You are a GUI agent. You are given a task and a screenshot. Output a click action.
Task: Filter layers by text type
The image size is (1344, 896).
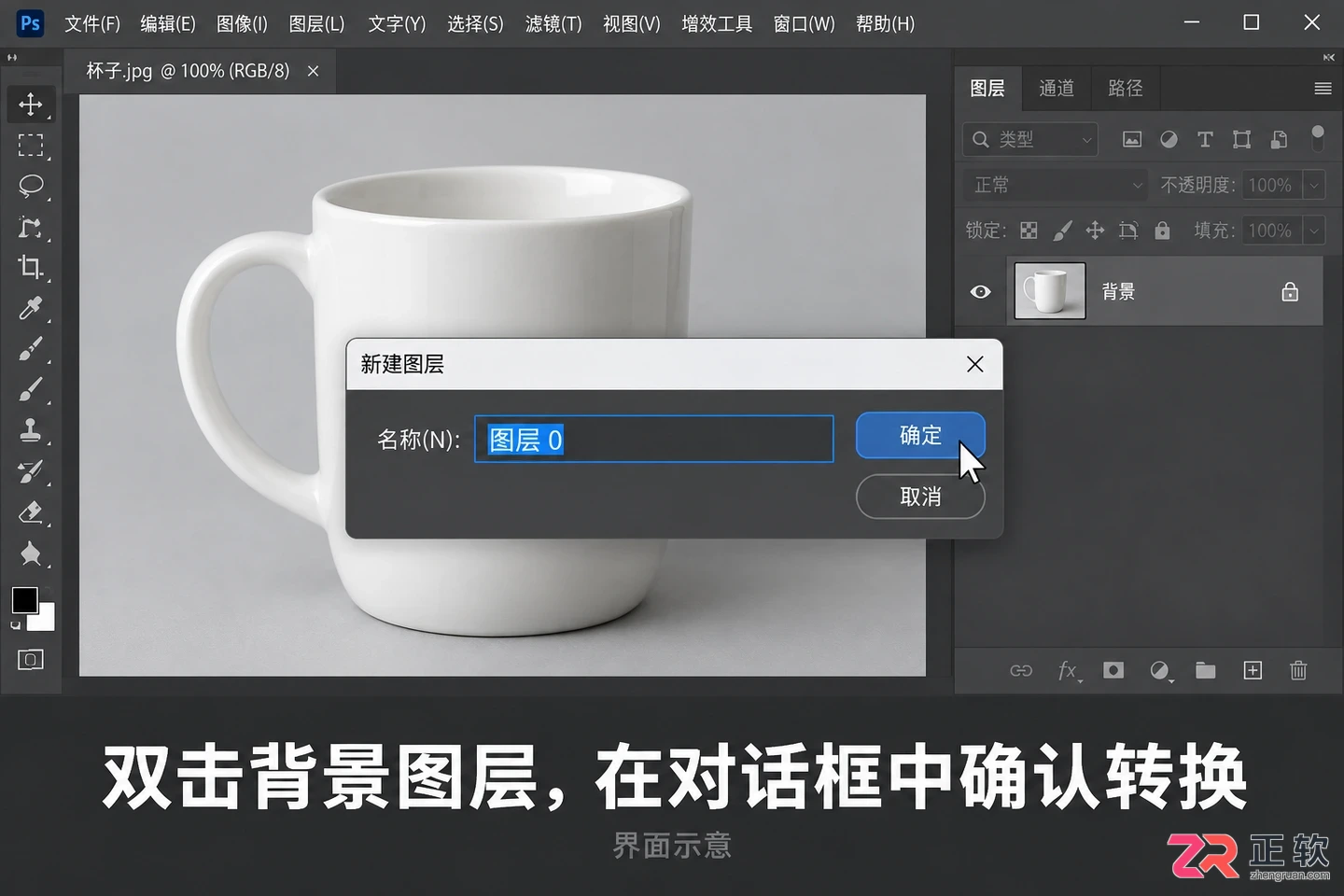point(1205,139)
